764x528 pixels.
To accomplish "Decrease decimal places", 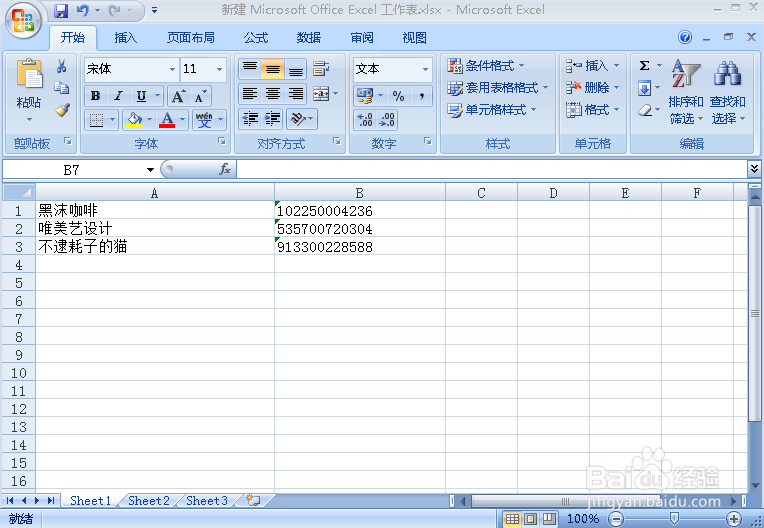I will point(387,120).
